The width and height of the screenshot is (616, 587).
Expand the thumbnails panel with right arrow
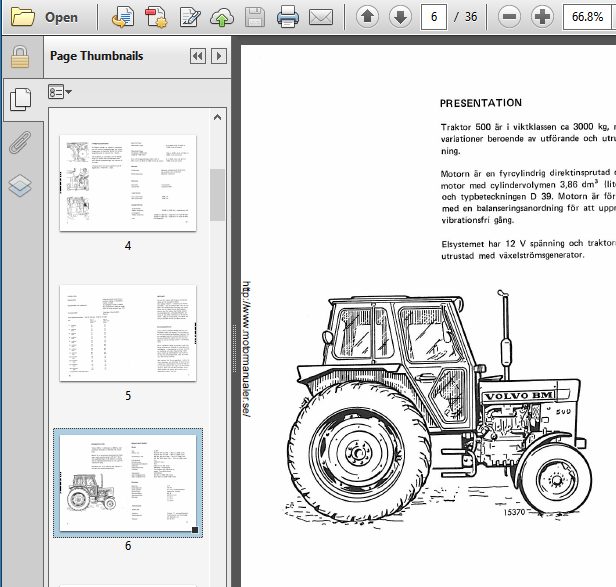[219, 56]
